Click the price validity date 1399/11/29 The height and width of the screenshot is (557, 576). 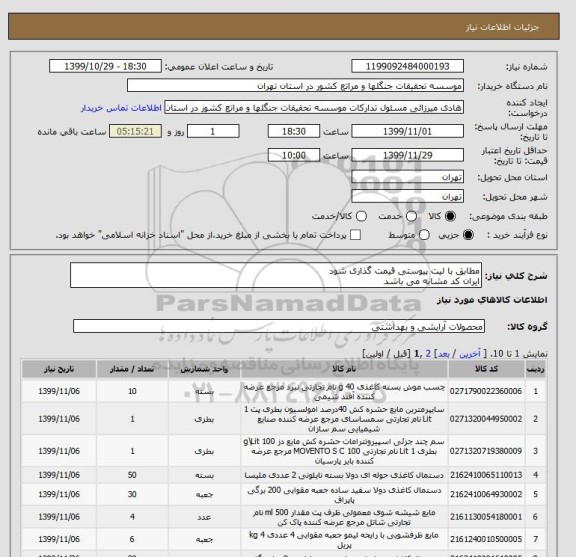point(407,155)
